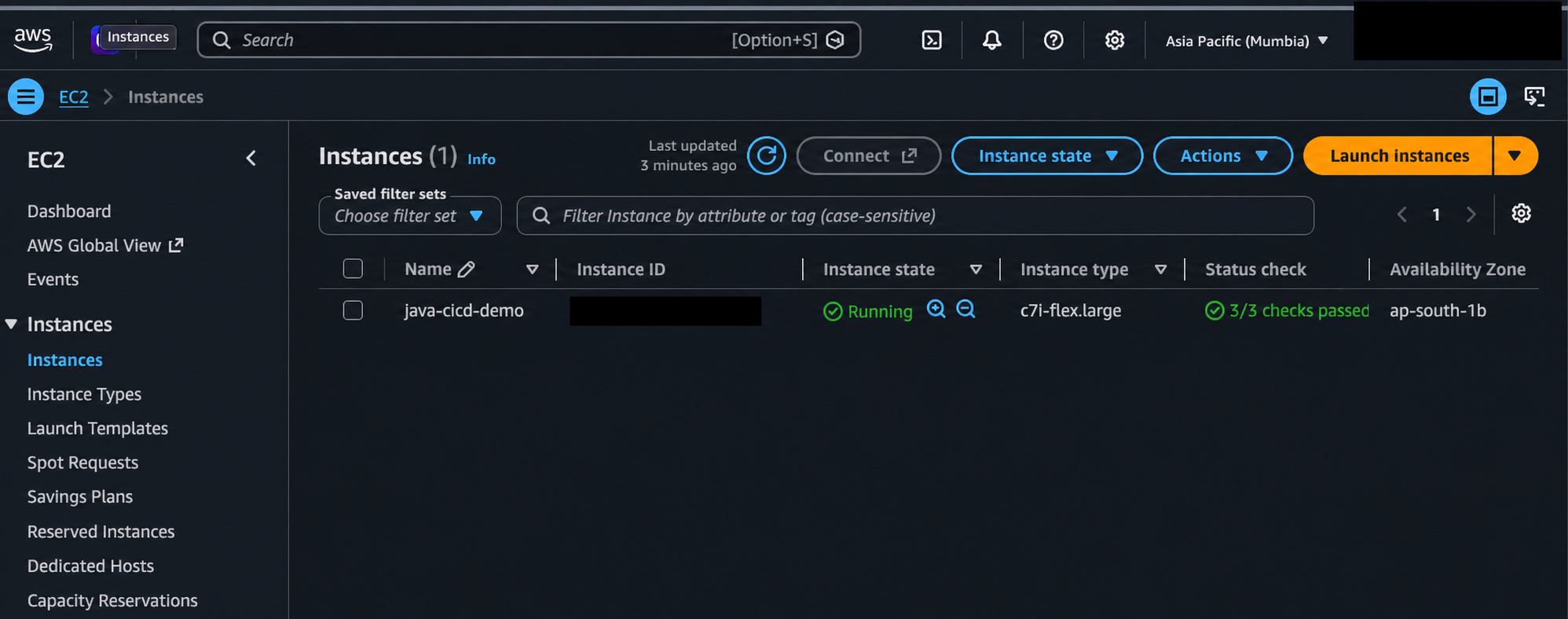Open Reserved Instances in sidebar
This screenshot has height=619, width=1568.
point(101,532)
